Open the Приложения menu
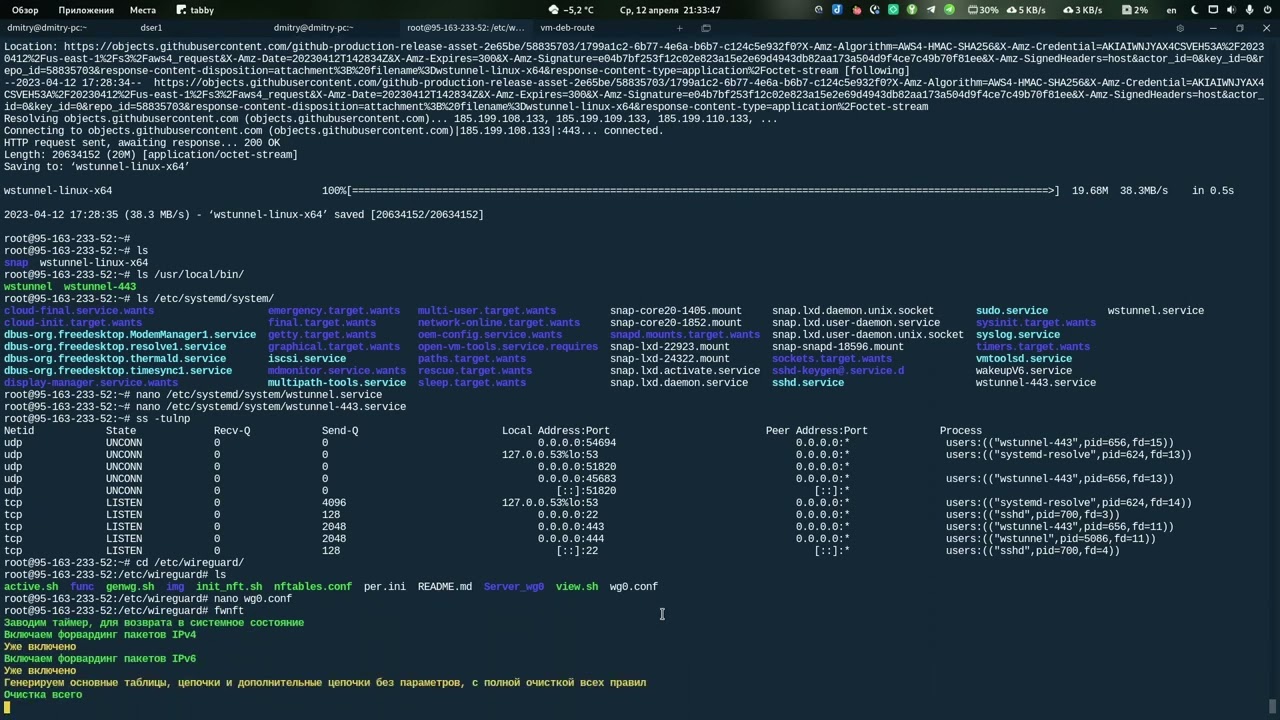Image resolution: width=1280 pixels, height=720 pixels. [86, 10]
